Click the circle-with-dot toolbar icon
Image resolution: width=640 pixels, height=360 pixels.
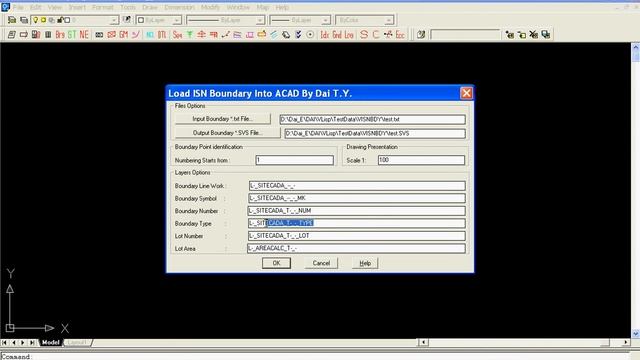click(310, 35)
